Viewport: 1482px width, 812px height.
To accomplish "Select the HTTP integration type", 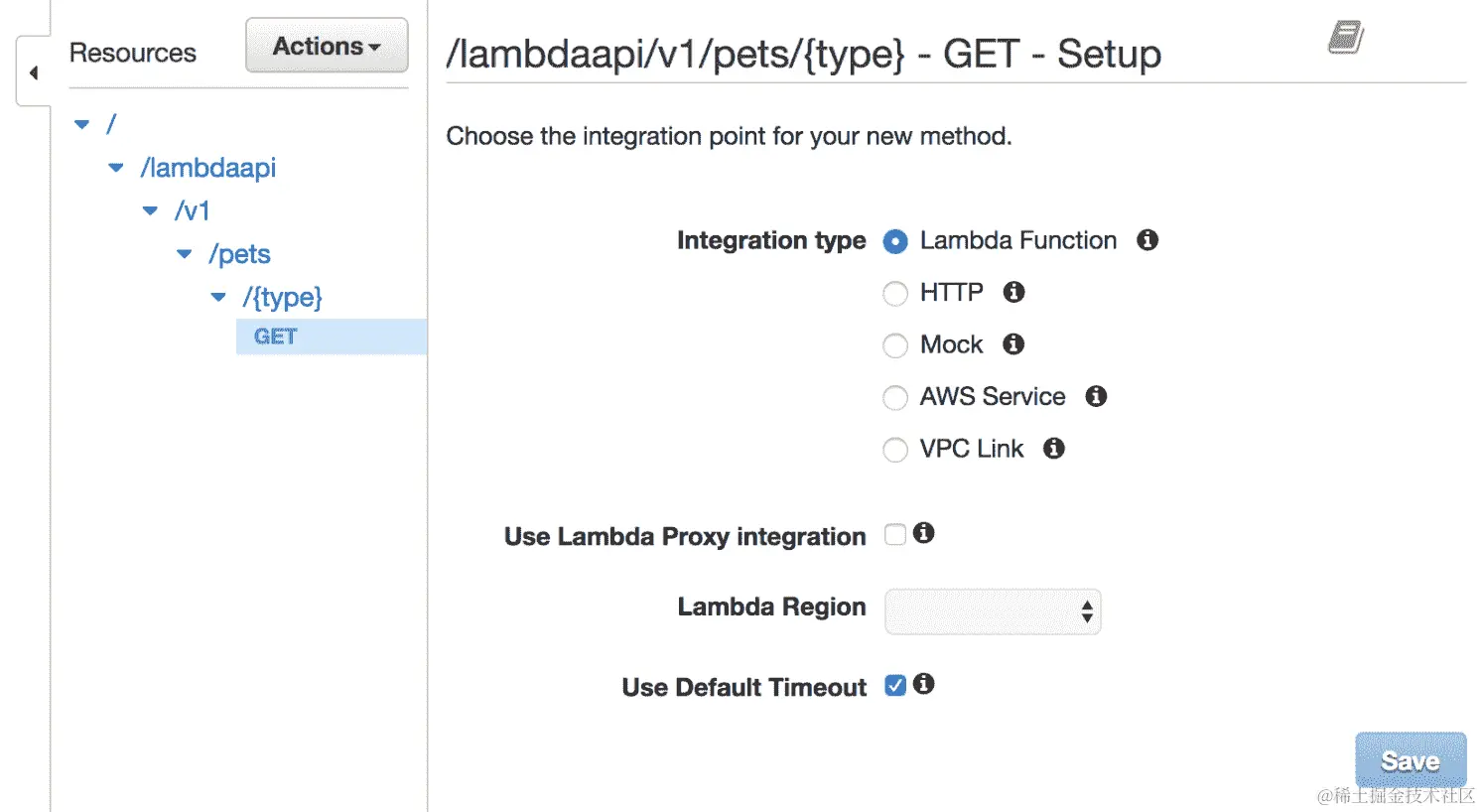I will 895,294.
